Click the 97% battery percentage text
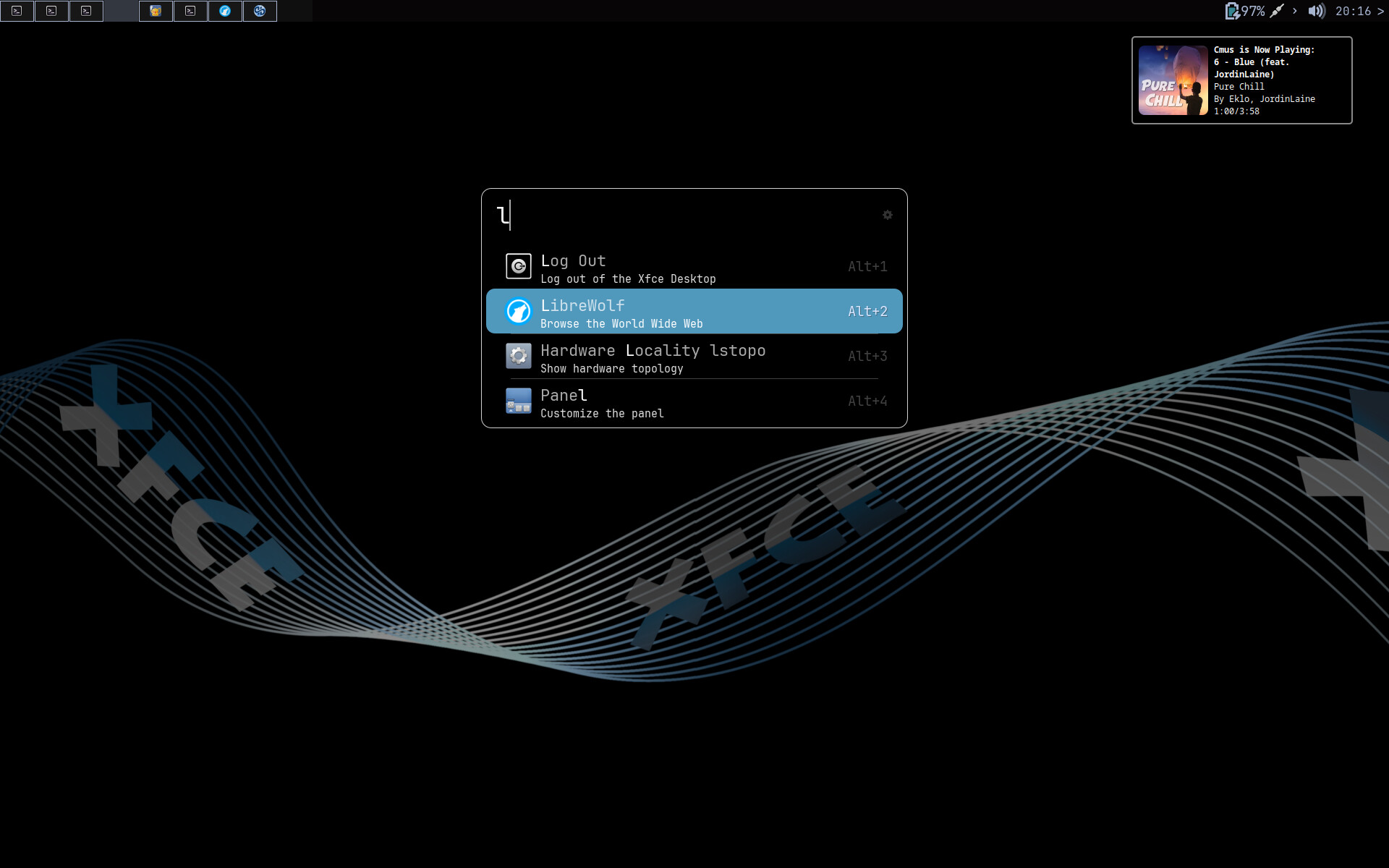 tap(1253, 11)
